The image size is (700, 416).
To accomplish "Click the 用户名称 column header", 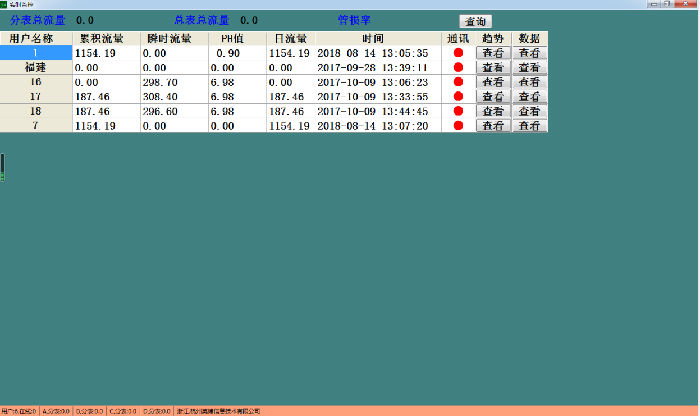I will click(x=35, y=38).
